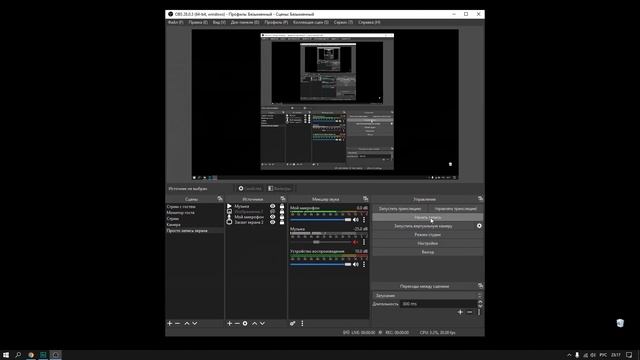Adjust the Мой микрофон volume slider
The width and height of the screenshot is (640, 360).
click(x=320, y=220)
